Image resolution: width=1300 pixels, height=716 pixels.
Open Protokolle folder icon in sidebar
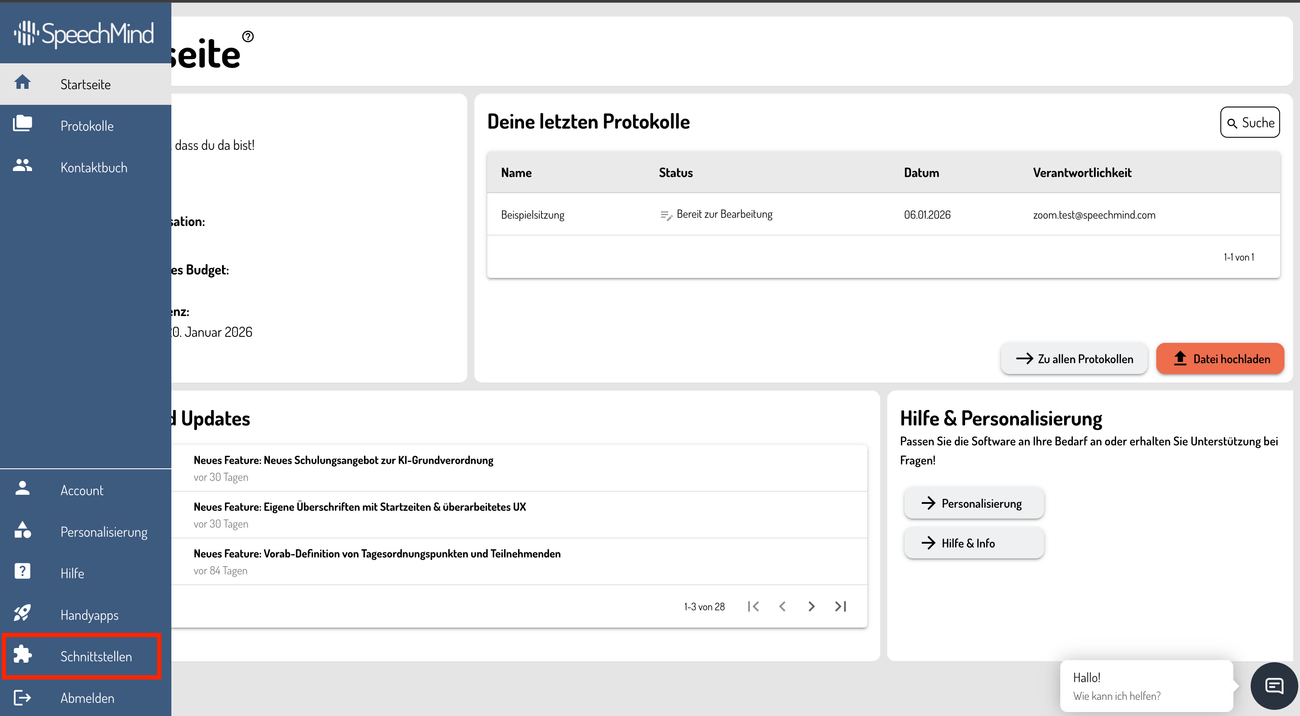click(22, 125)
